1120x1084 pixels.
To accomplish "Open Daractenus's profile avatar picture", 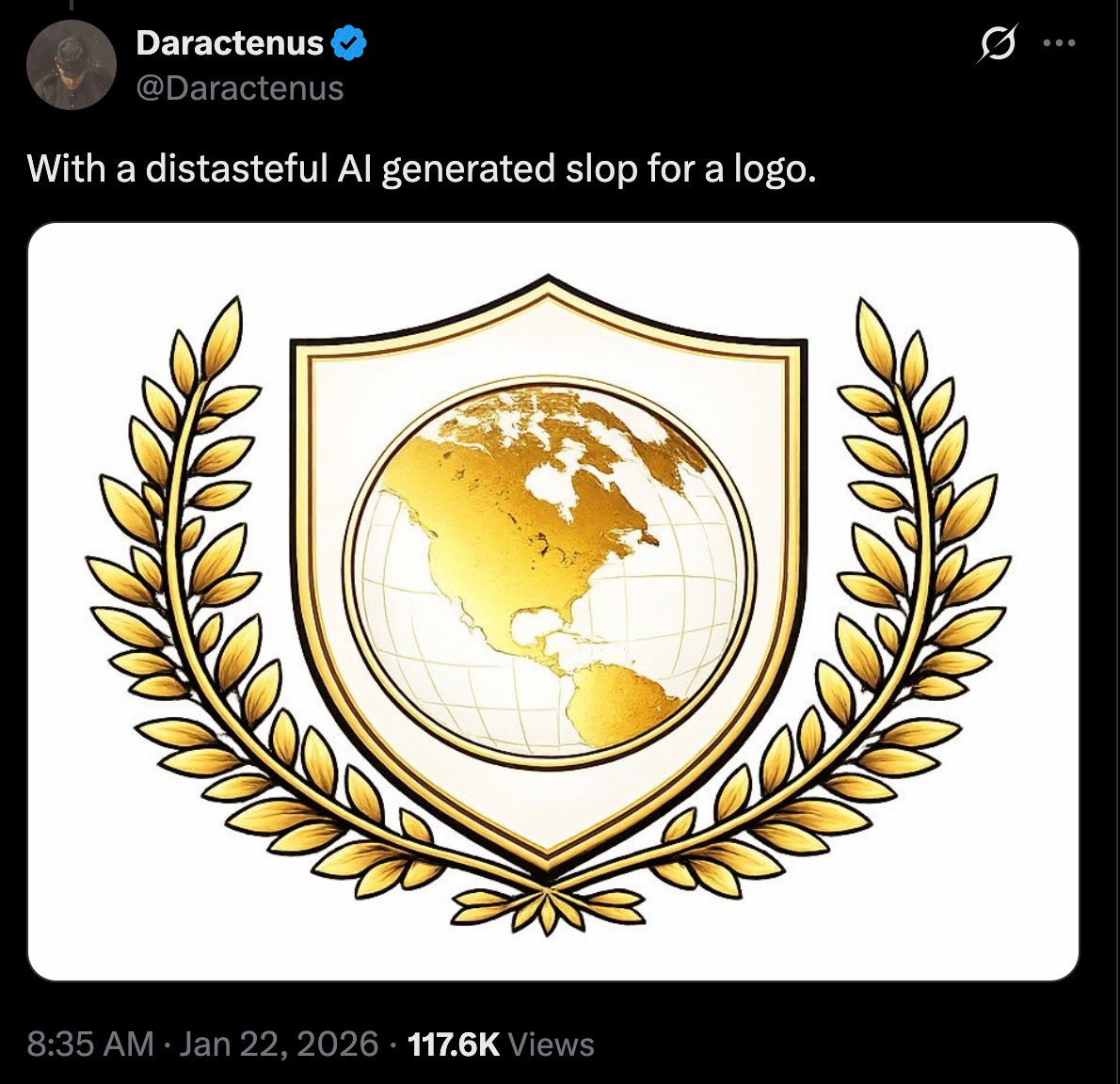I will pos(72,65).
